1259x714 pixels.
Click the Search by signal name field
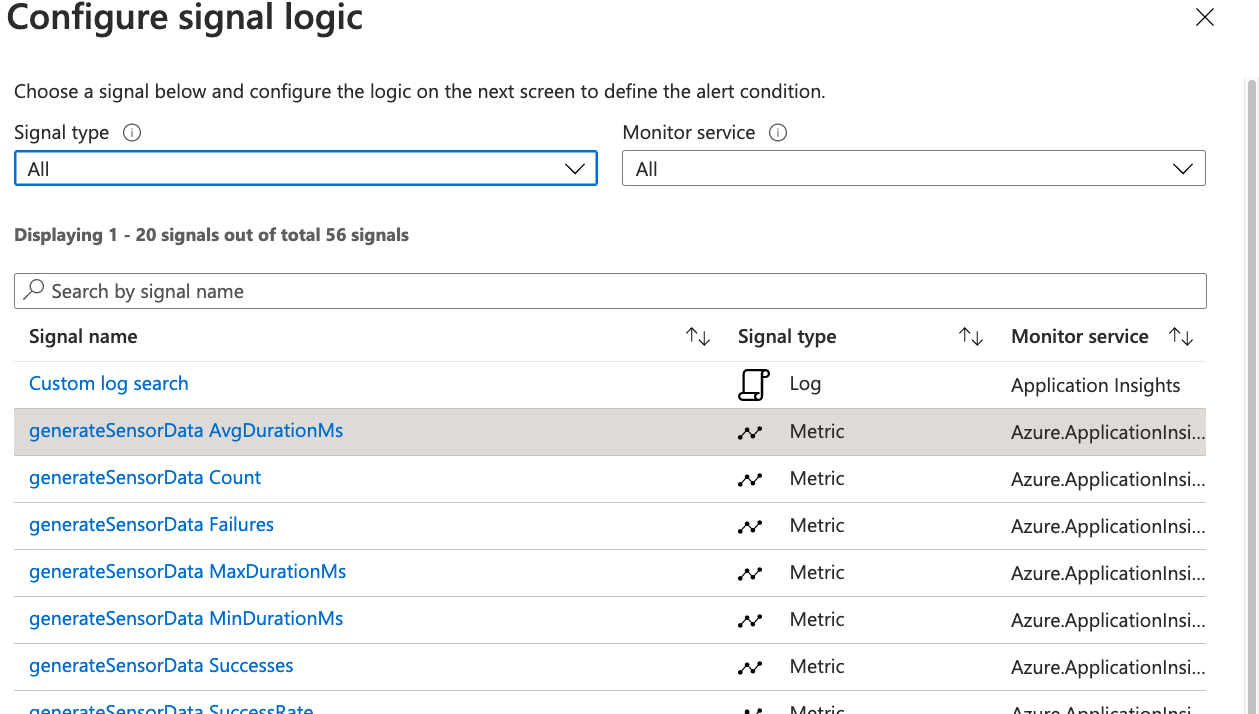tap(610, 291)
